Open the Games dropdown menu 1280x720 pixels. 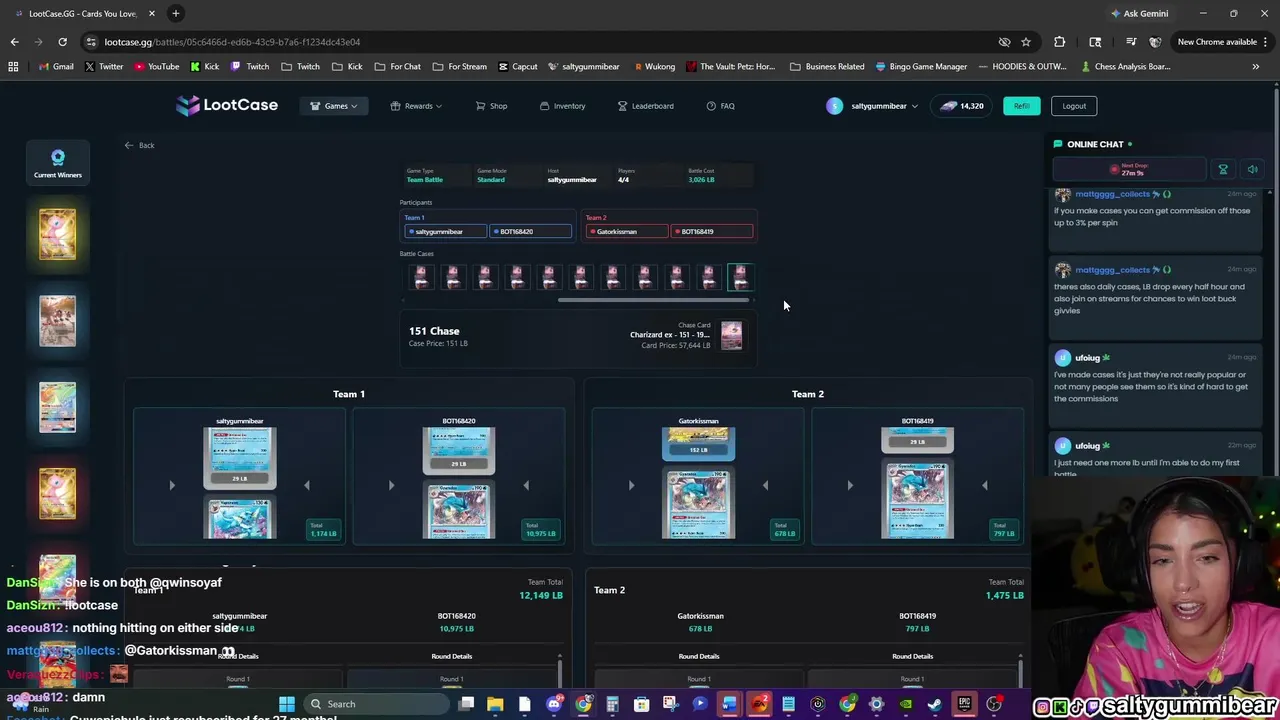pyautogui.click(x=334, y=106)
